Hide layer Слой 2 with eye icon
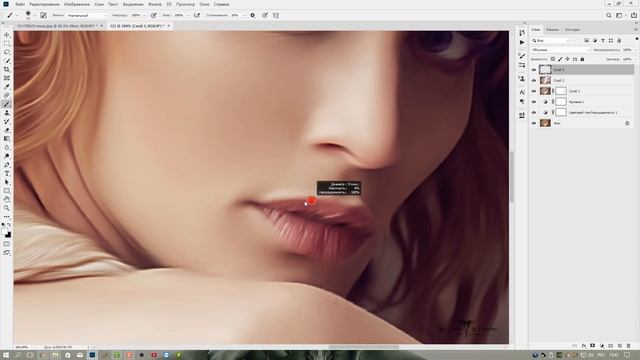The height and width of the screenshot is (360, 640). 534,80
